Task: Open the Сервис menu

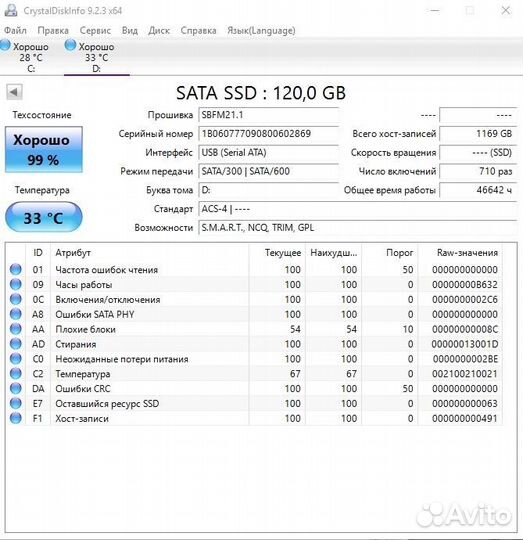Action: pyautogui.click(x=95, y=31)
